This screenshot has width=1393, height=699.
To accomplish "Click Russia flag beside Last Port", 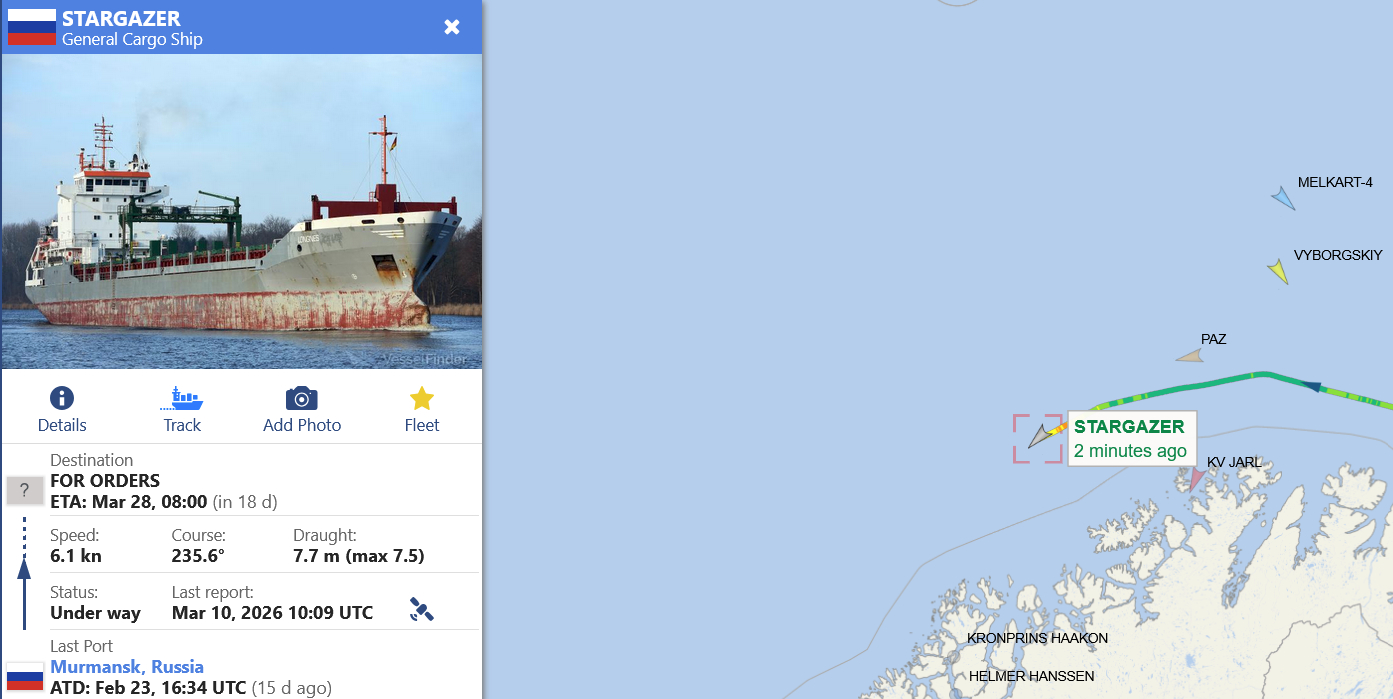I will (24, 677).
